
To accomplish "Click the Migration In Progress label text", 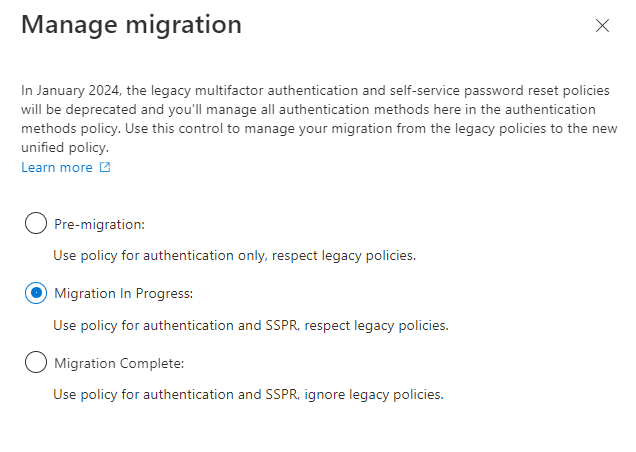I will (x=124, y=293).
